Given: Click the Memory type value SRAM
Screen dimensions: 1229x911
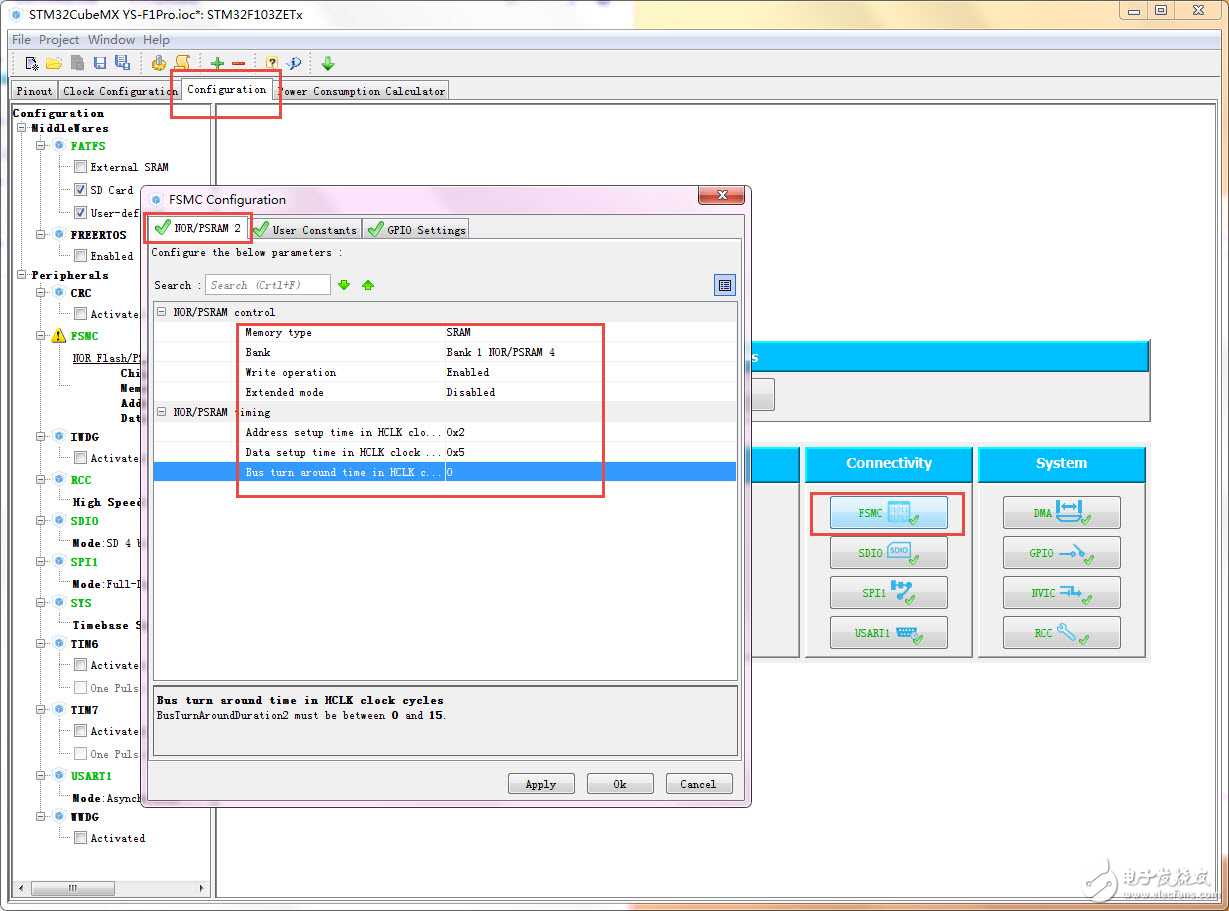Looking at the screenshot, I should (458, 332).
